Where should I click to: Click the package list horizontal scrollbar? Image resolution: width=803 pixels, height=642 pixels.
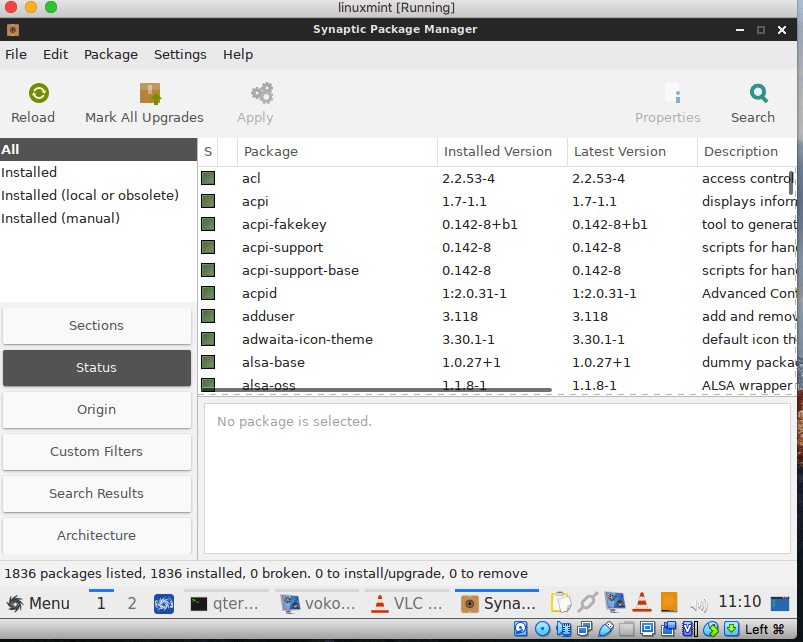pyautogui.click(x=376, y=390)
